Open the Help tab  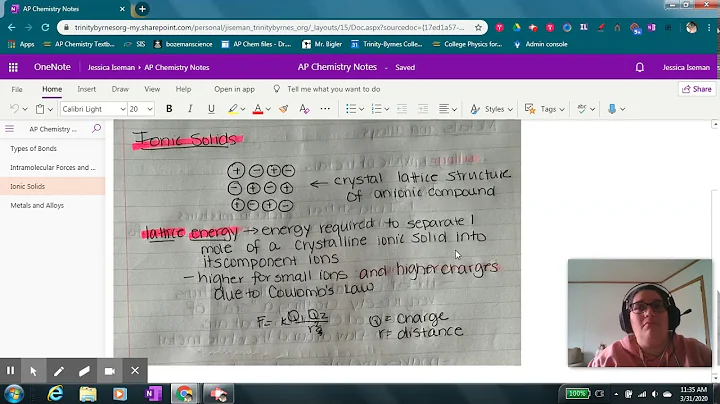coord(183,89)
